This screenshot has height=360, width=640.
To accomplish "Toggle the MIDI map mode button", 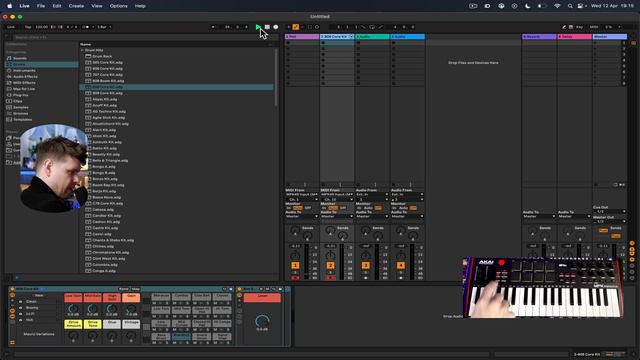I will tap(594, 27).
